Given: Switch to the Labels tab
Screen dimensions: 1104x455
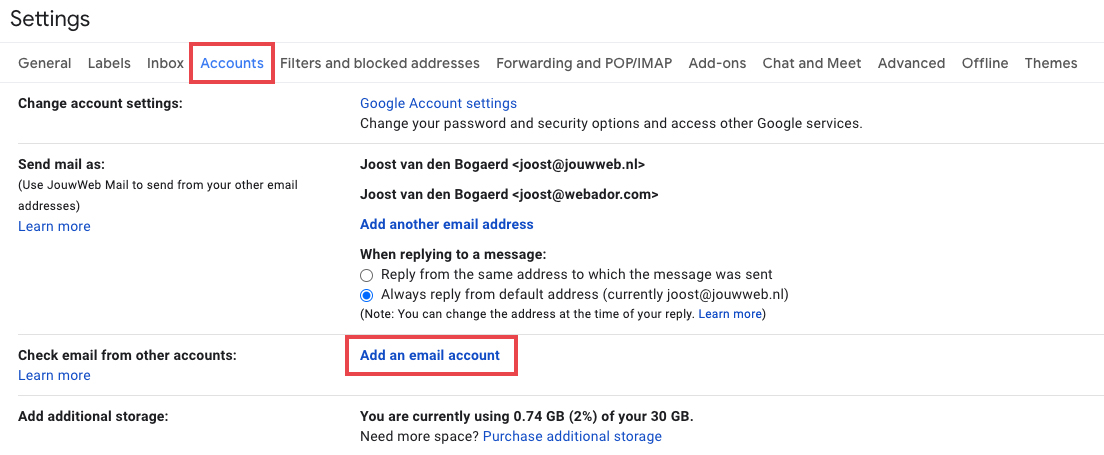Looking at the screenshot, I should [x=109, y=63].
